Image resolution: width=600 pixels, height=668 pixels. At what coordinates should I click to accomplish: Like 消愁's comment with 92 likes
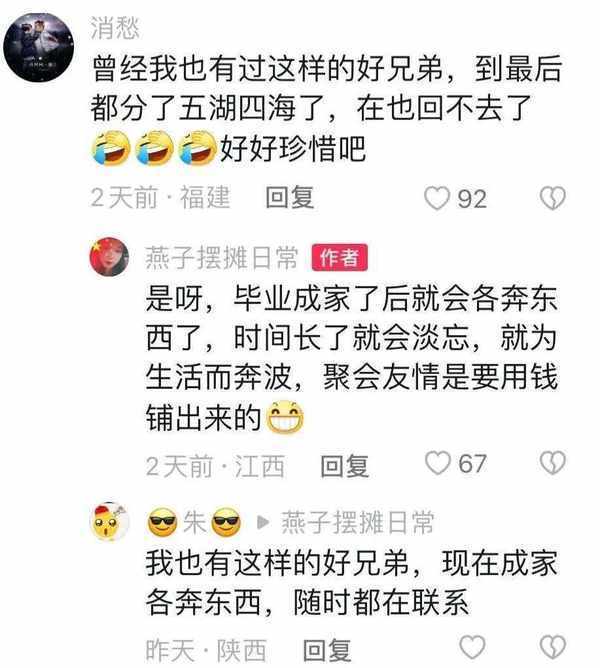[437, 198]
